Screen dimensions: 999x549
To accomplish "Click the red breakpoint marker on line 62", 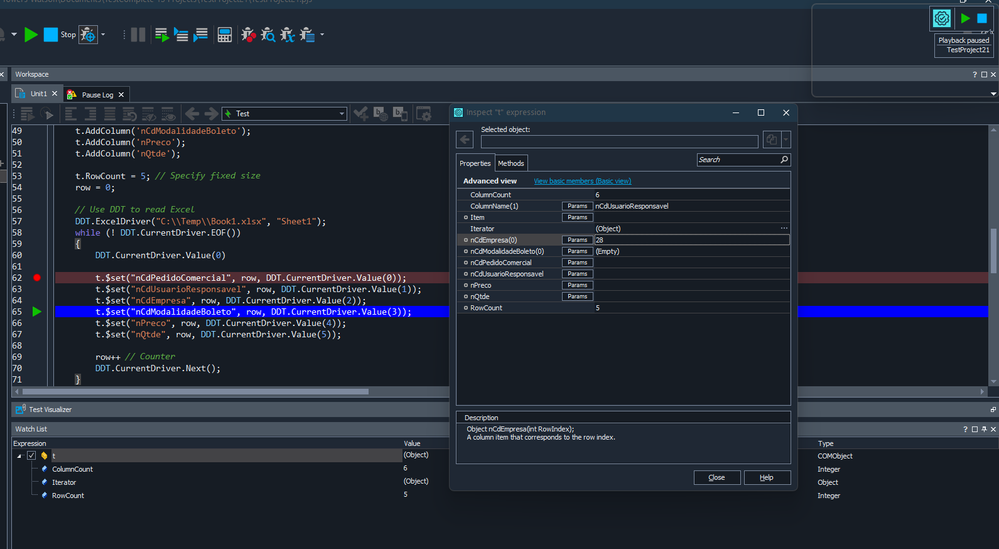I will click(37, 277).
